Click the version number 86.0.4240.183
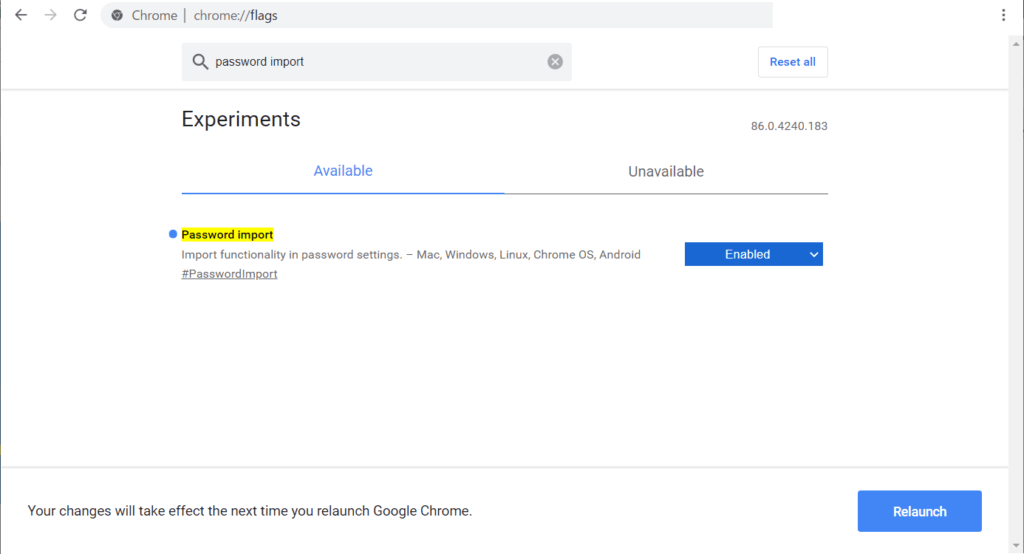 pos(789,126)
